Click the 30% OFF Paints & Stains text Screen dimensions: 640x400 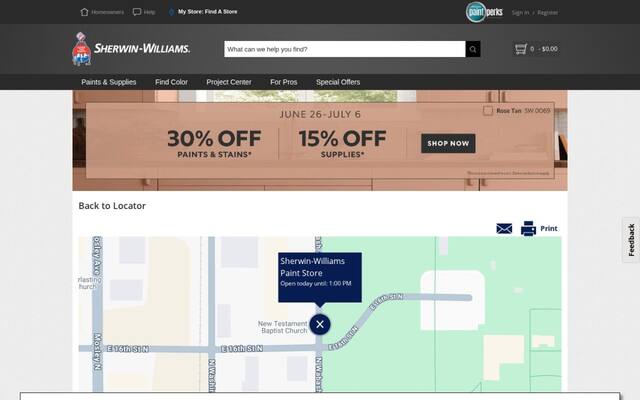(x=214, y=144)
